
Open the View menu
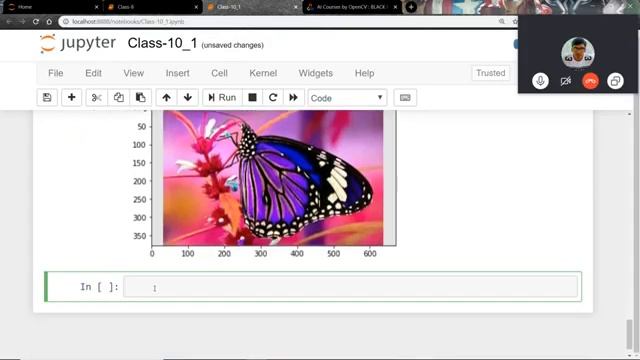tap(133, 73)
